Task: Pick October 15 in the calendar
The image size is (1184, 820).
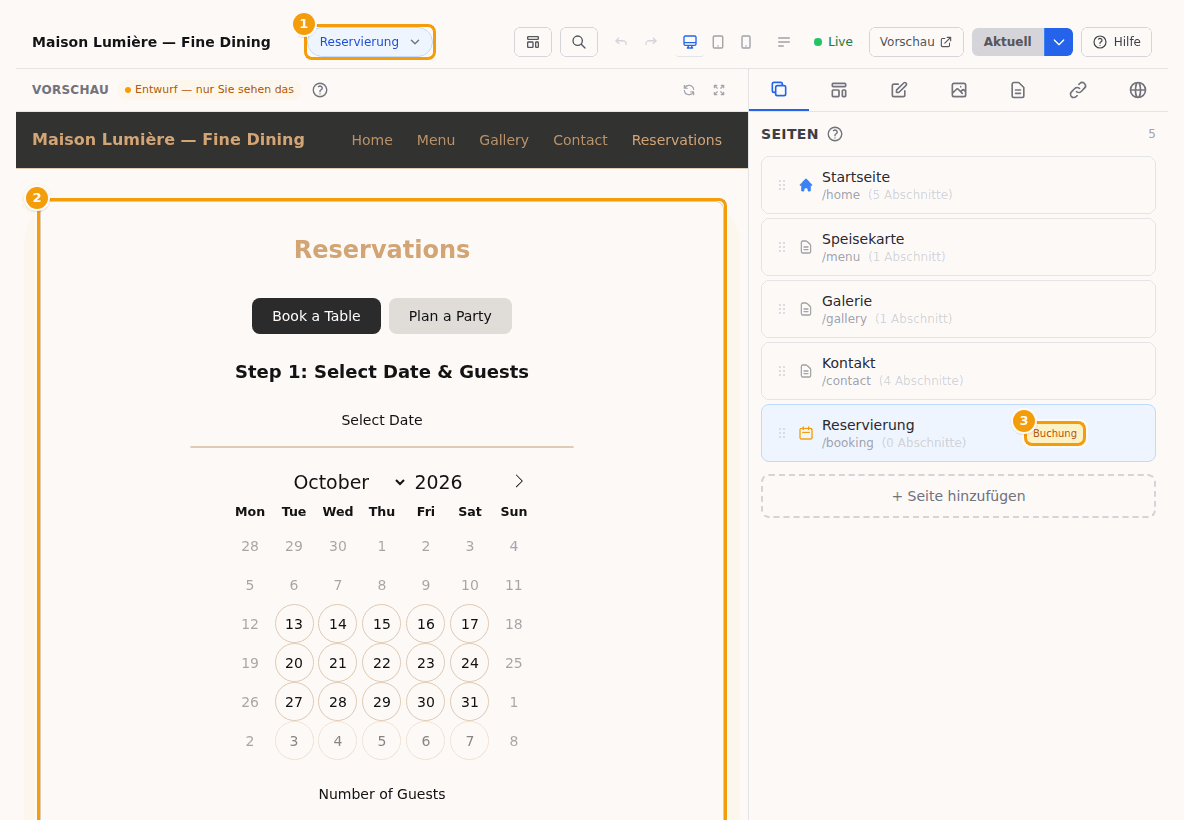Action: point(382,624)
